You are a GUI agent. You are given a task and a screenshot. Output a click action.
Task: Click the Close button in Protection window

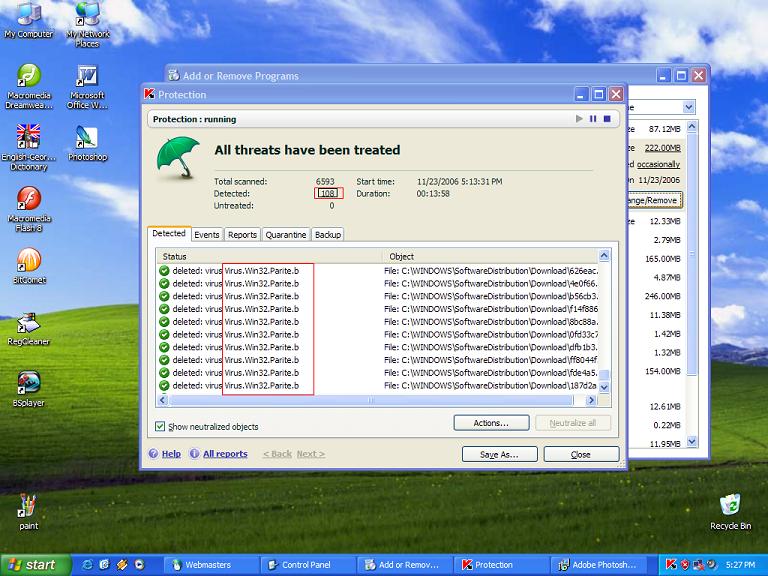click(x=581, y=455)
